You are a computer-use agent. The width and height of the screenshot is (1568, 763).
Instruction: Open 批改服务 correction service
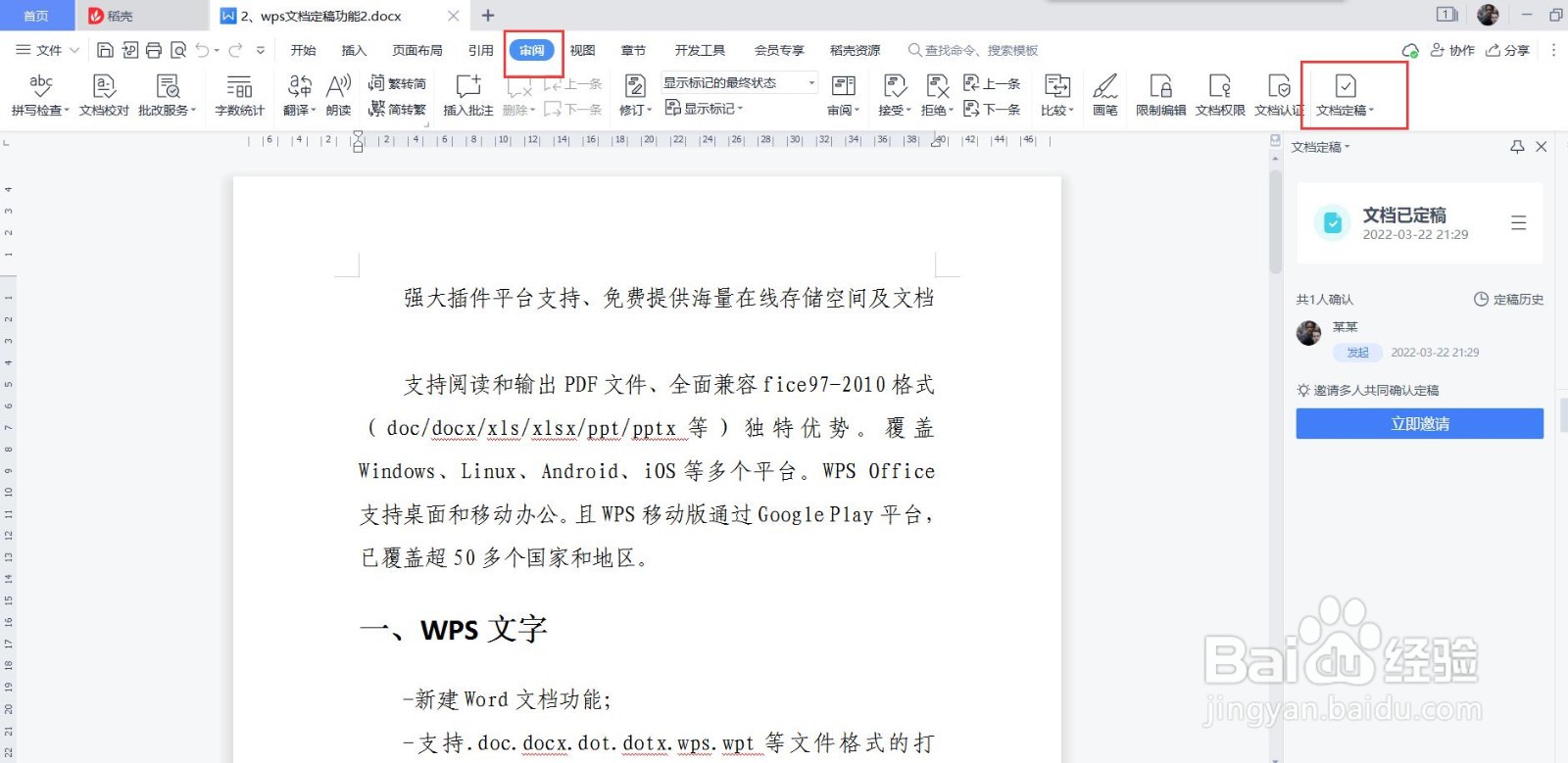pos(167,96)
